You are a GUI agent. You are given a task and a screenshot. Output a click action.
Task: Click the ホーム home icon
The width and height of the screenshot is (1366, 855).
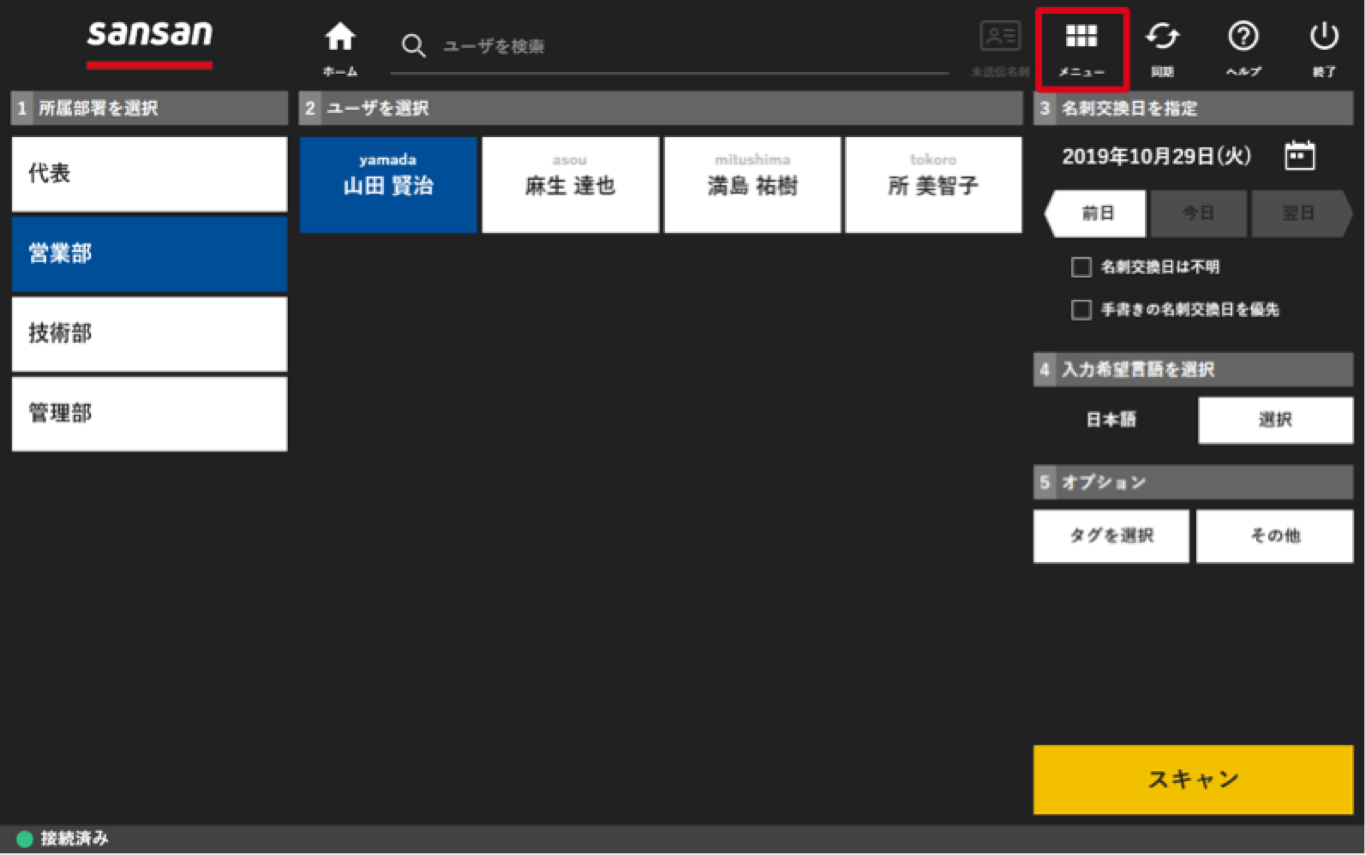[339, 40]
